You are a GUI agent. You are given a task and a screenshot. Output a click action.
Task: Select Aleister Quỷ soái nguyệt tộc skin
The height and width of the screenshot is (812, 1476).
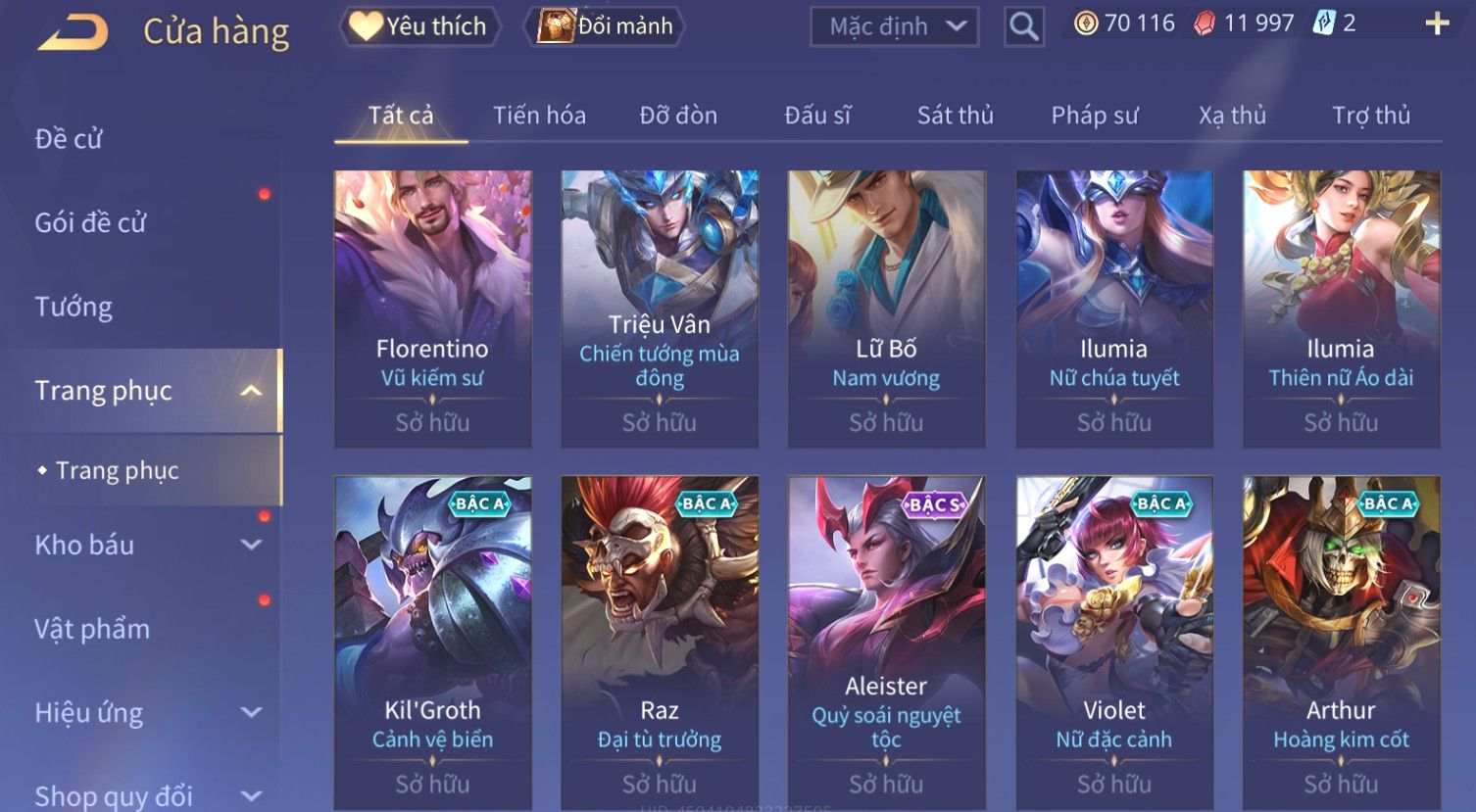pos(886,642)
